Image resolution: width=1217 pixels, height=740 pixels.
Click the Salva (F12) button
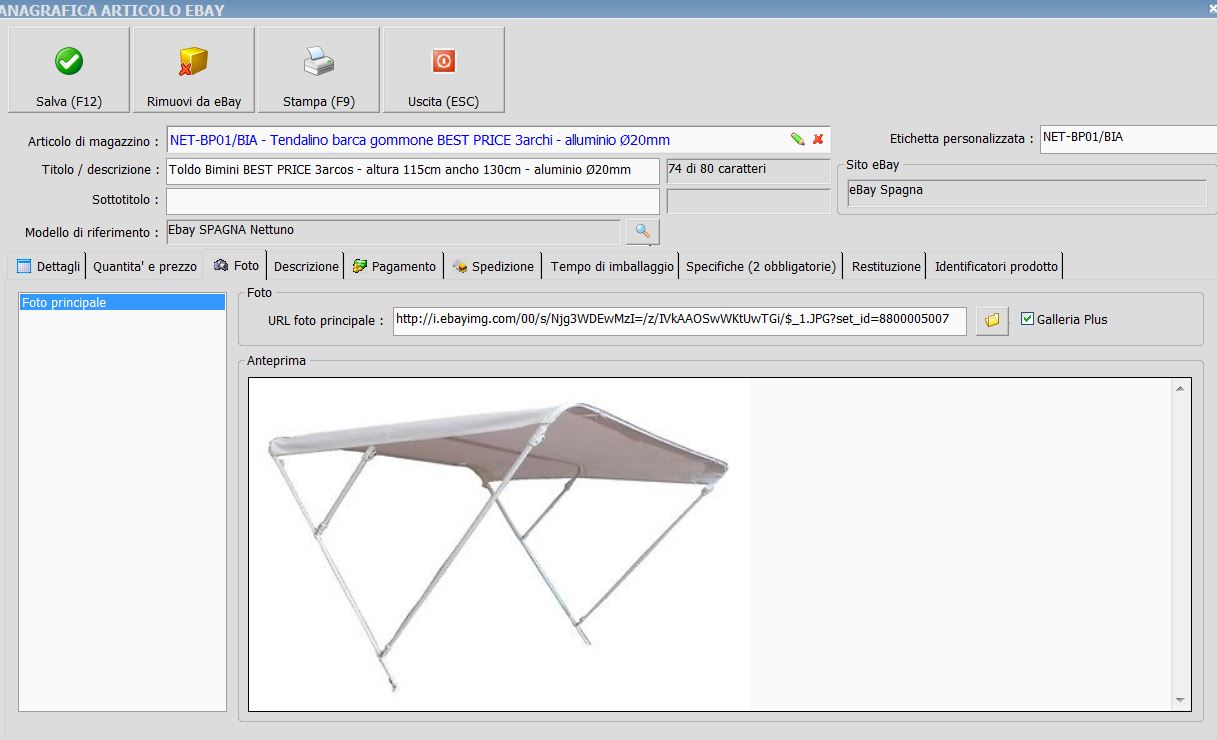pyautogui.click(x=69, y=70)
